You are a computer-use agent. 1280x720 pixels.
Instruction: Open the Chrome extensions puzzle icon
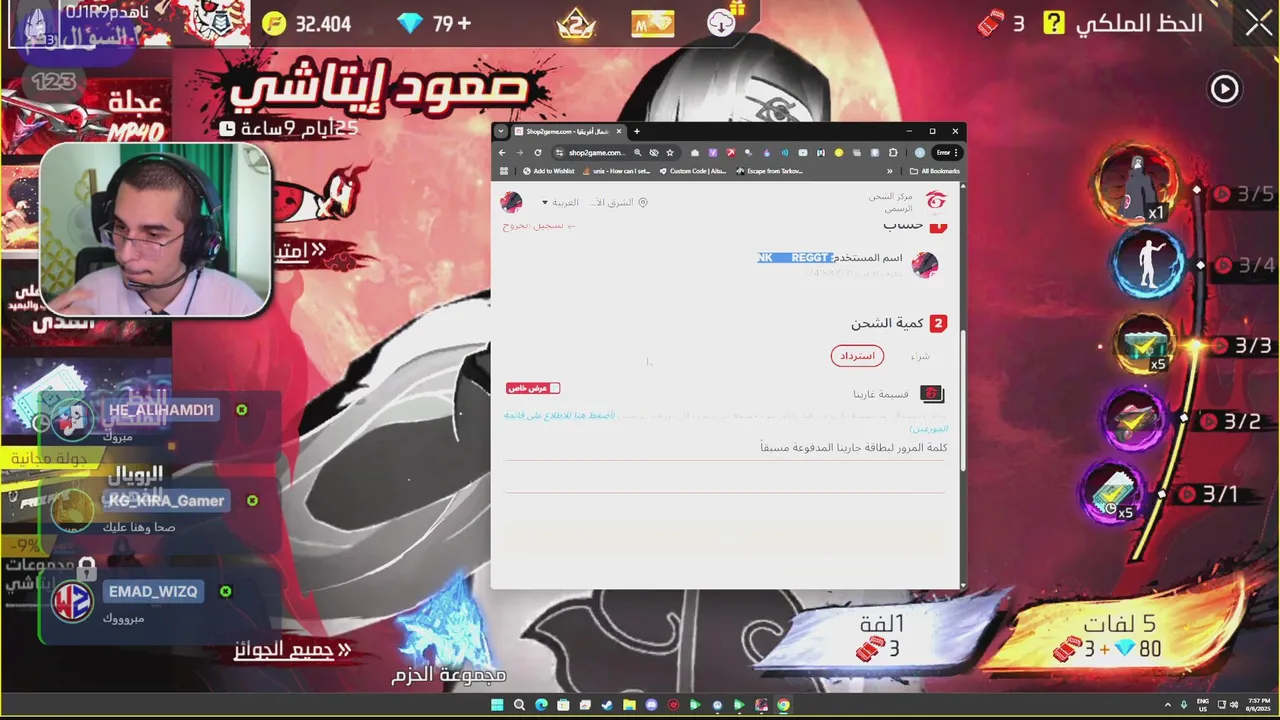[893, 153]
